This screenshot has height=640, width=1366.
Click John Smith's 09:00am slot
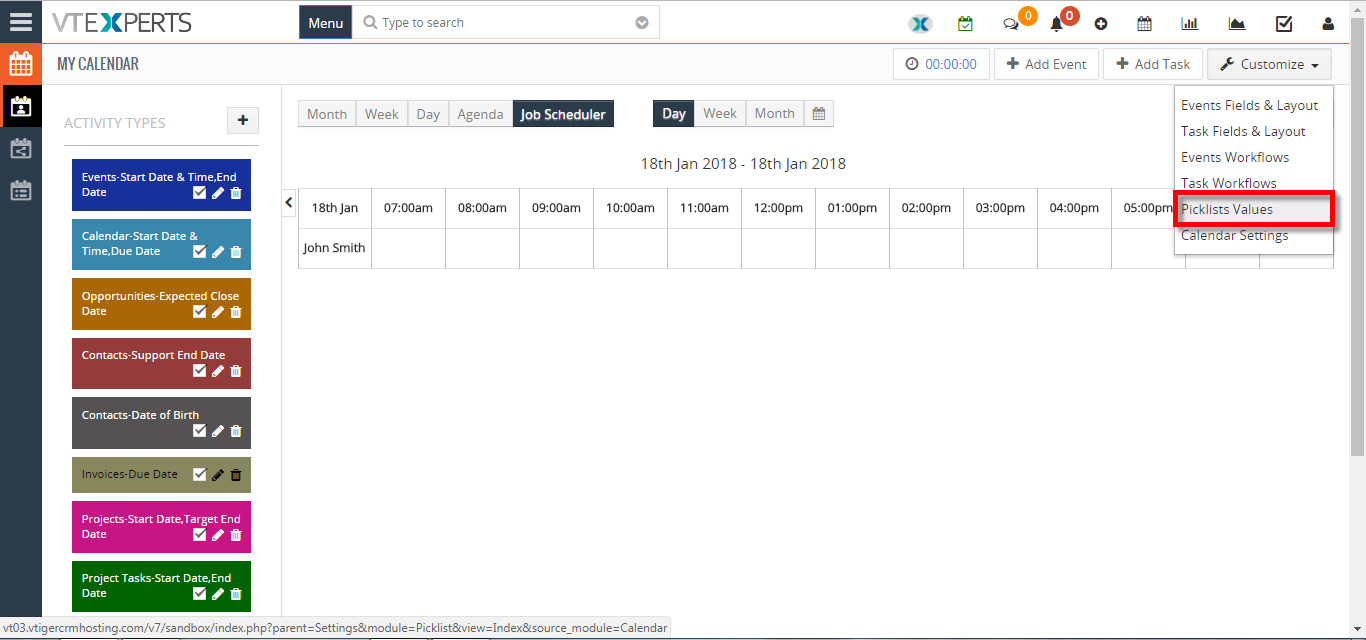(x=556, y=248)
